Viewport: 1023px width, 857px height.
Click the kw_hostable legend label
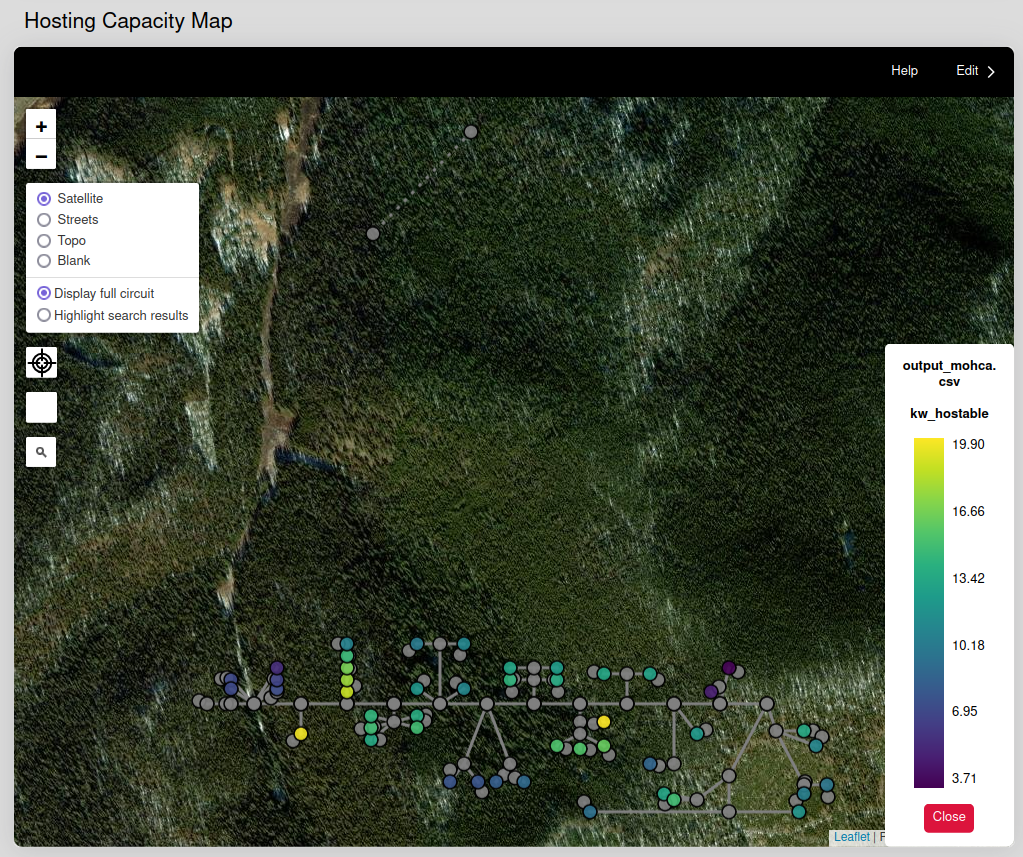pyautogui.click(x=949, y=413)
